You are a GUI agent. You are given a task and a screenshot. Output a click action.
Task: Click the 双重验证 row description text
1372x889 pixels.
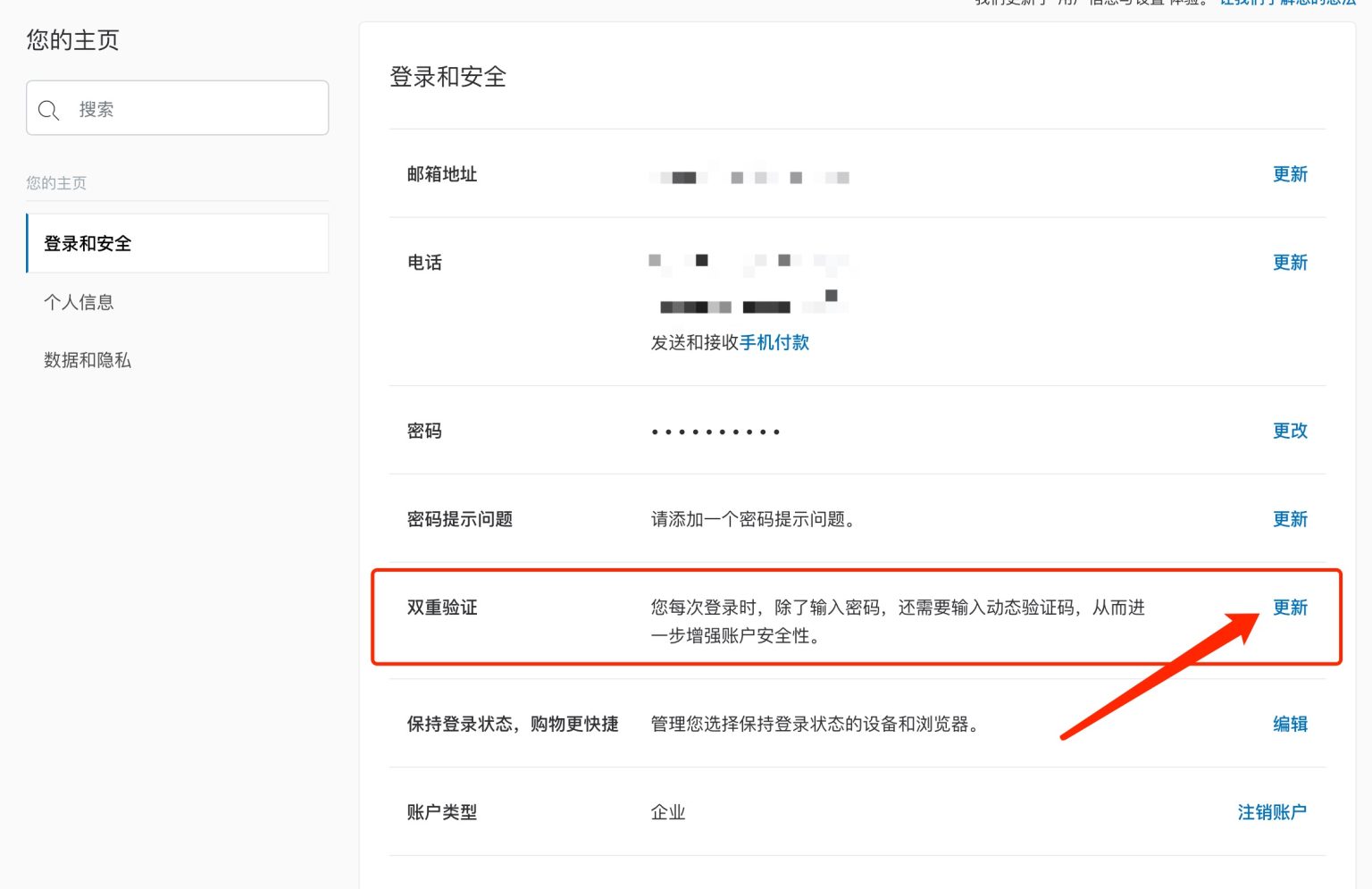tap(898, 621)
